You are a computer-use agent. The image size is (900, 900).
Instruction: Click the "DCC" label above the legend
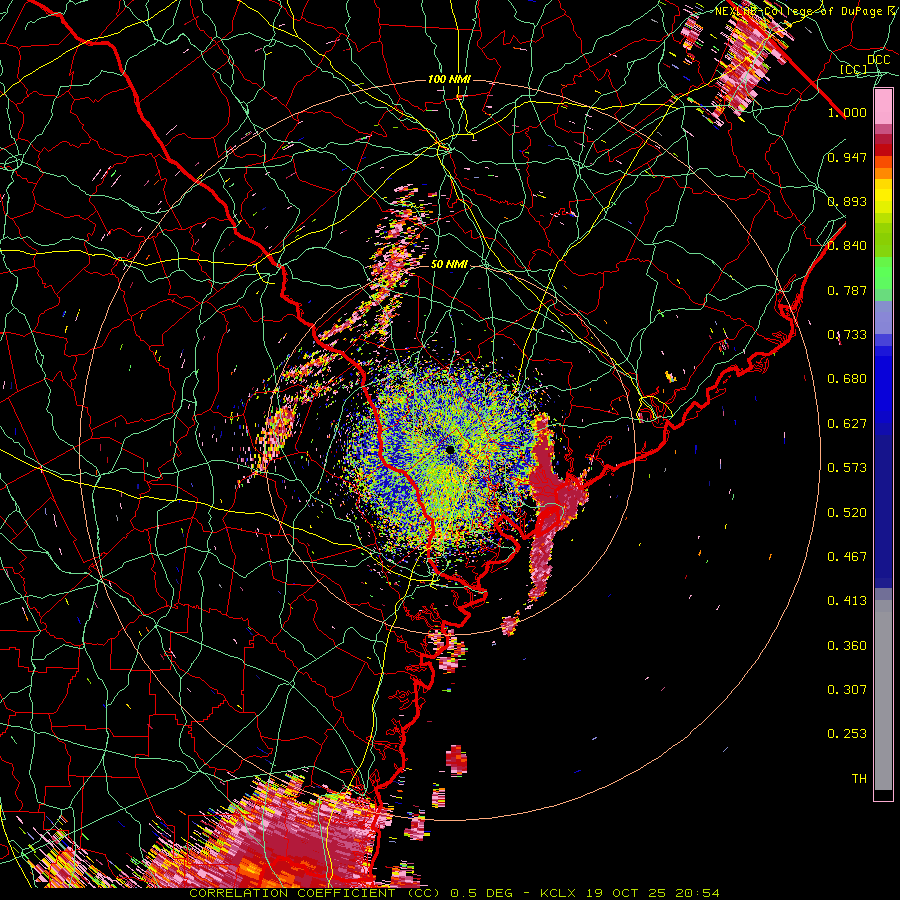[x=878, y=60]
